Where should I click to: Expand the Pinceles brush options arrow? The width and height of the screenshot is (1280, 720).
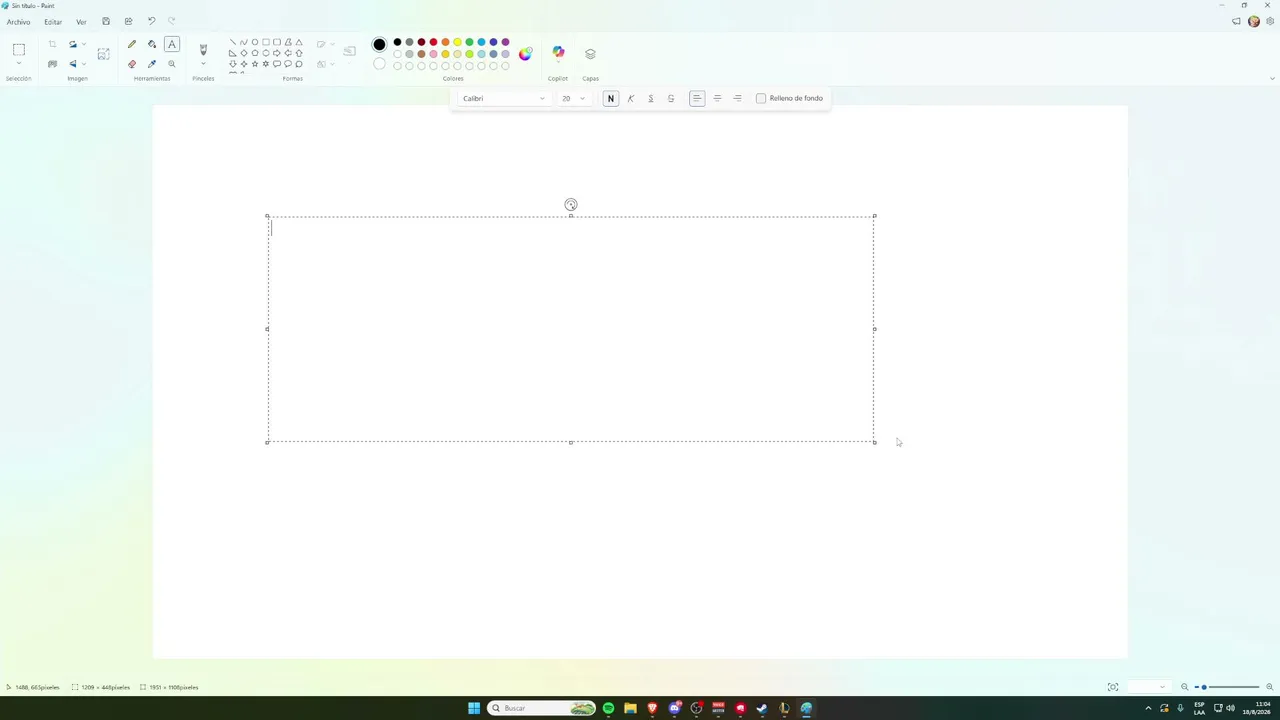[x=203, y=64]
